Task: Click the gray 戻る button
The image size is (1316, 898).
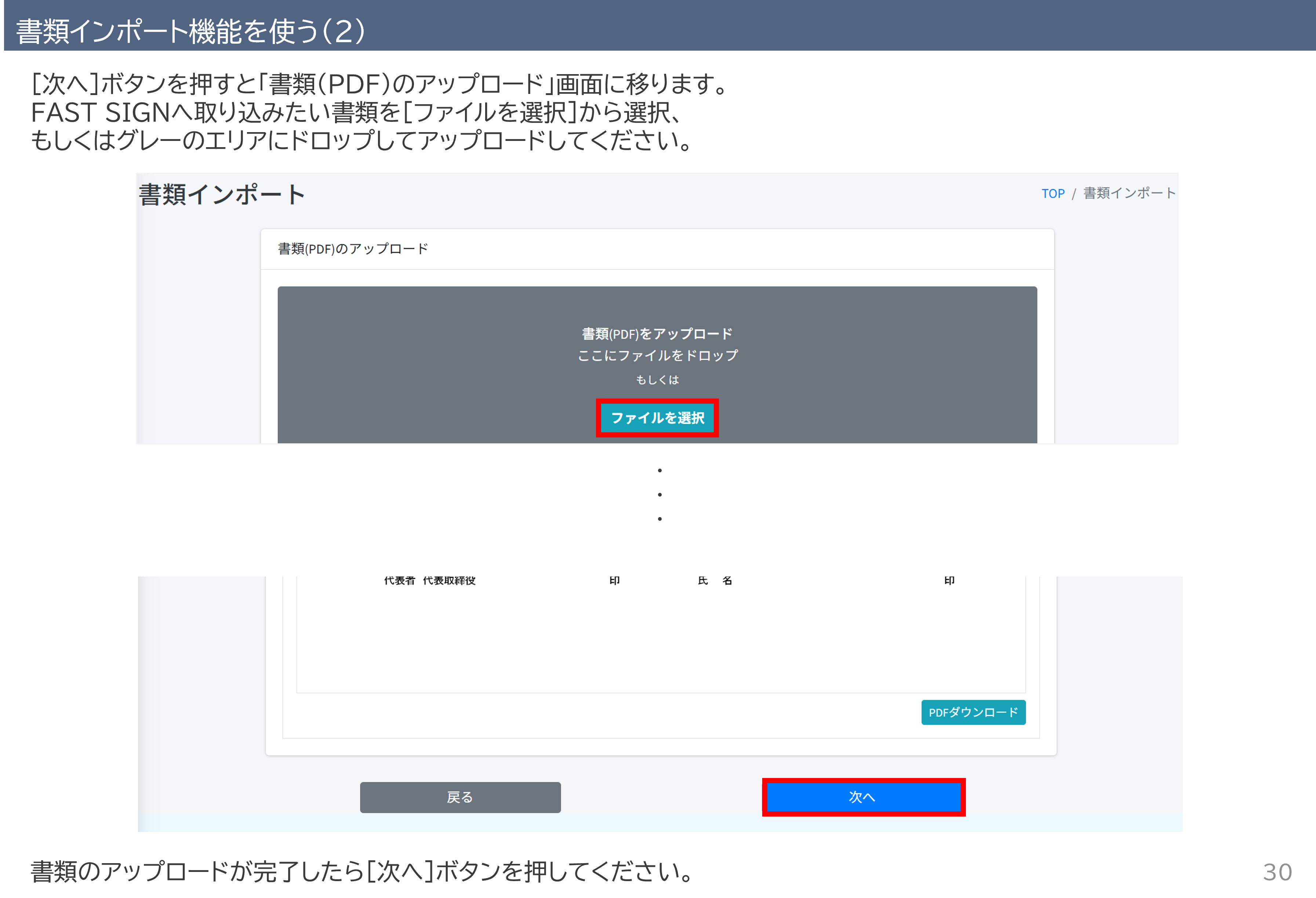Action: coord(460,797)
